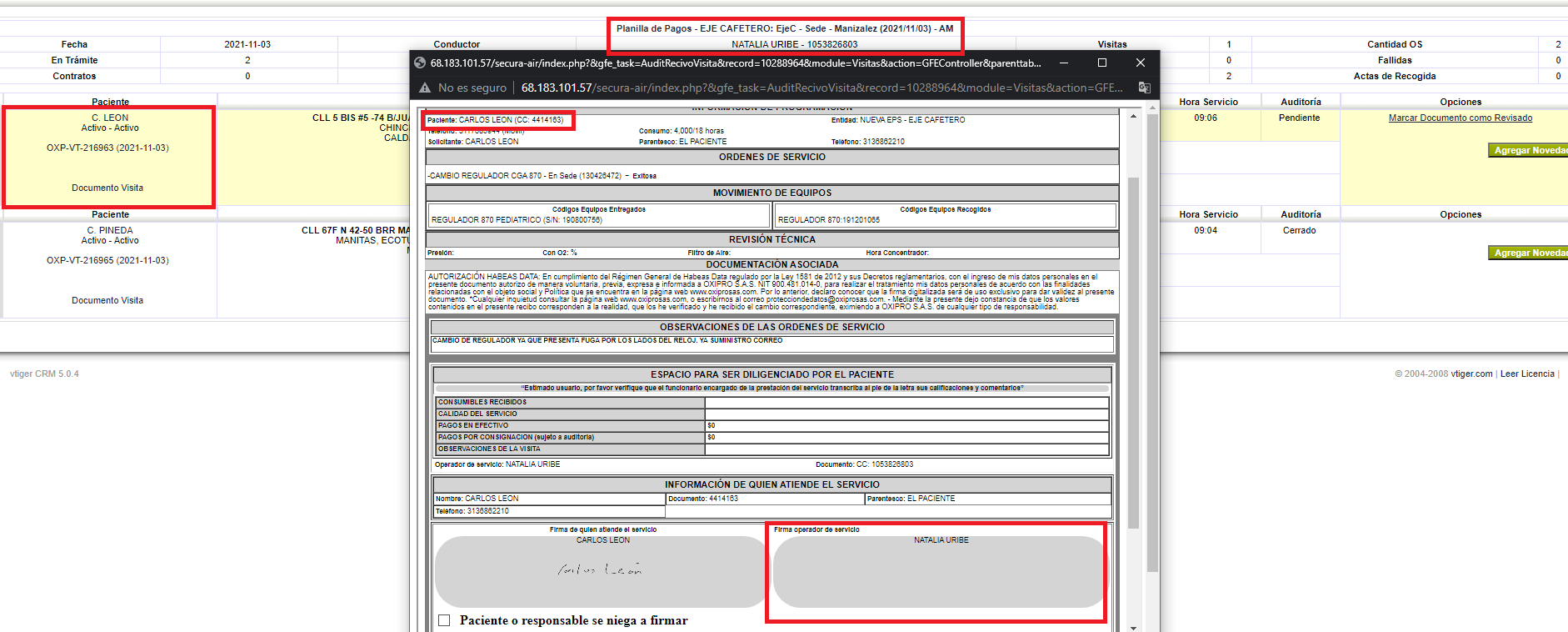Click 'Paciente: CARLOS LEON (CC: 4414163)' text
The width and height of the screenshot is (1568, 632).
point(496,120)
